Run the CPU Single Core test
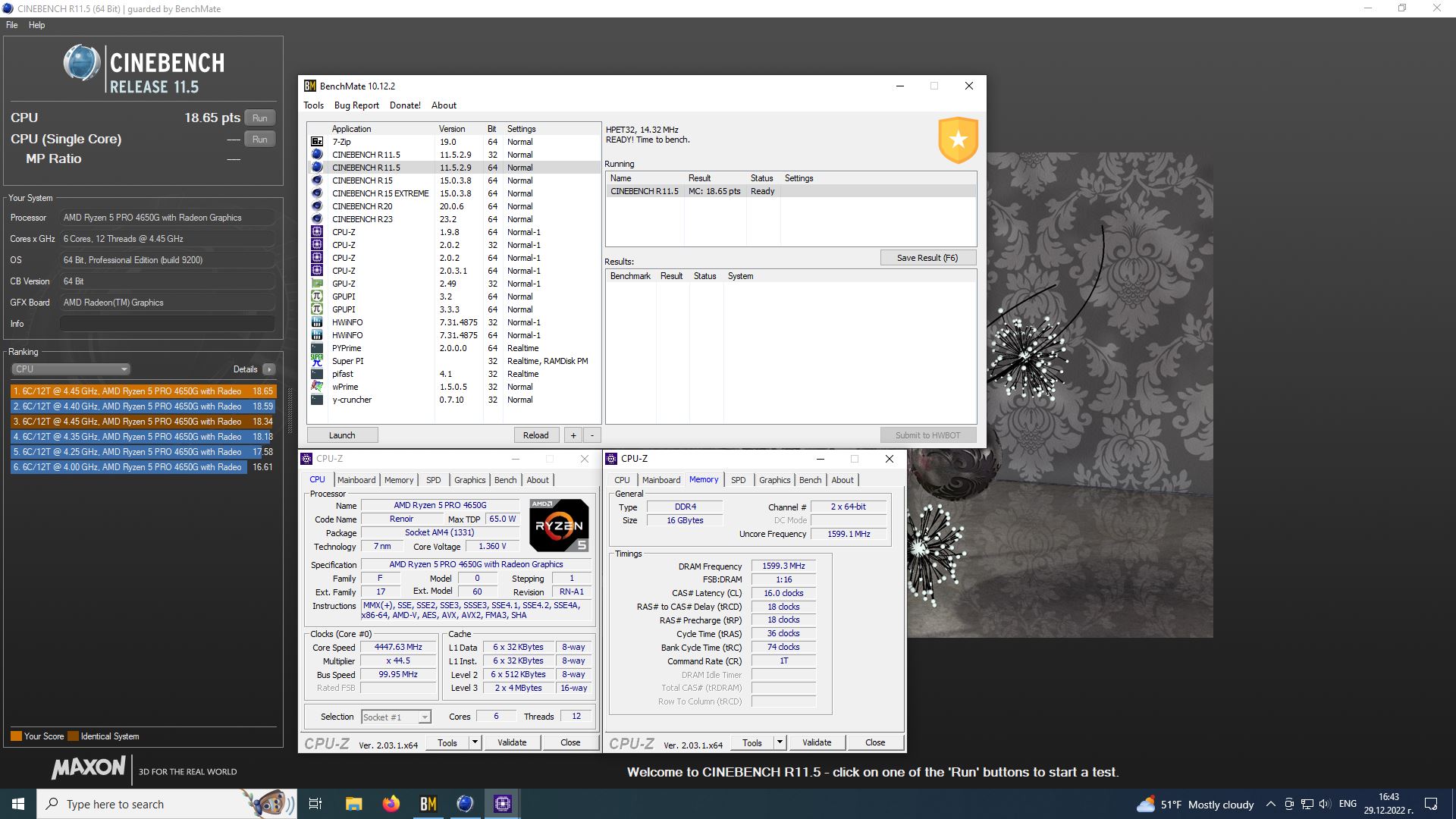The image size is (1456, 819). click(x=260, y=140)
